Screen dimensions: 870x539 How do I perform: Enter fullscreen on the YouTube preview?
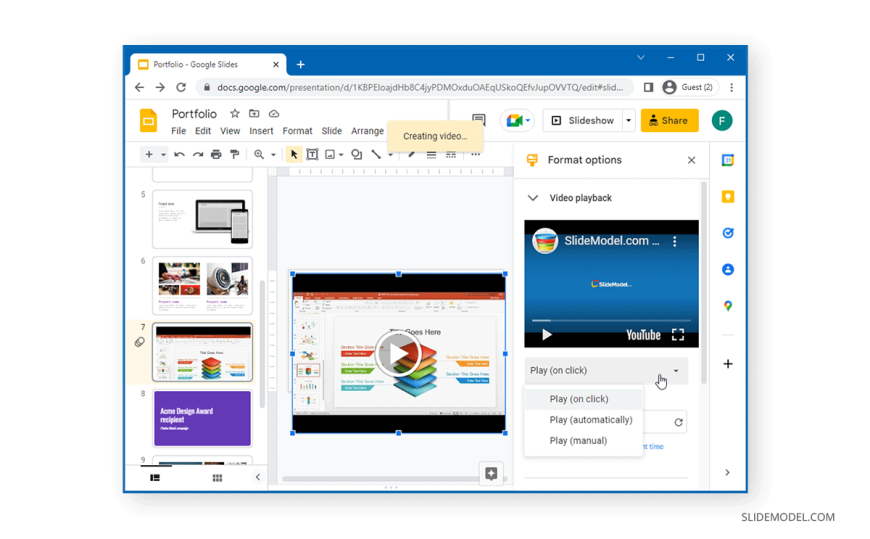(678, 335)
